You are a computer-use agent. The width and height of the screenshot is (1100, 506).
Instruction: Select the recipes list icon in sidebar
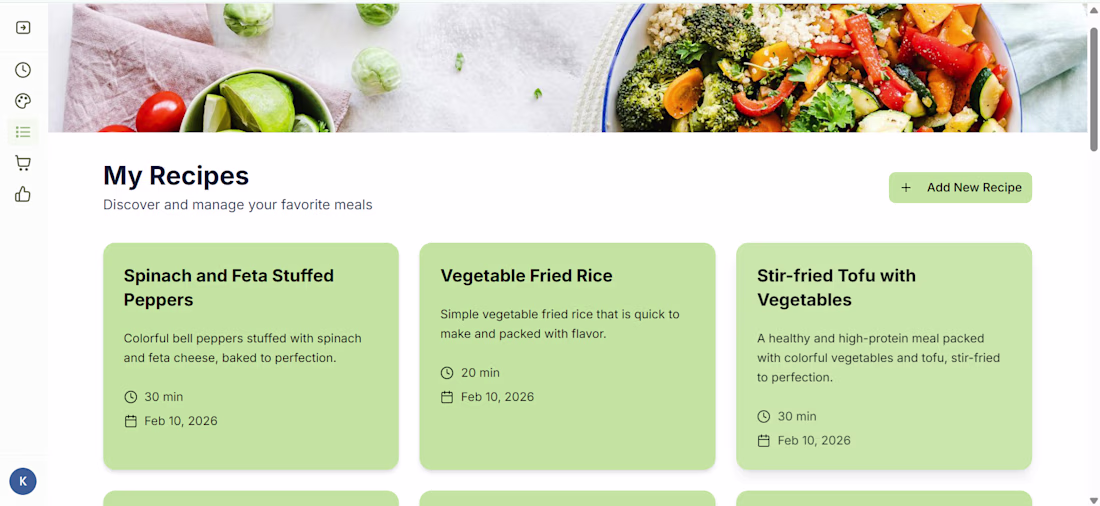click(23, 132)
